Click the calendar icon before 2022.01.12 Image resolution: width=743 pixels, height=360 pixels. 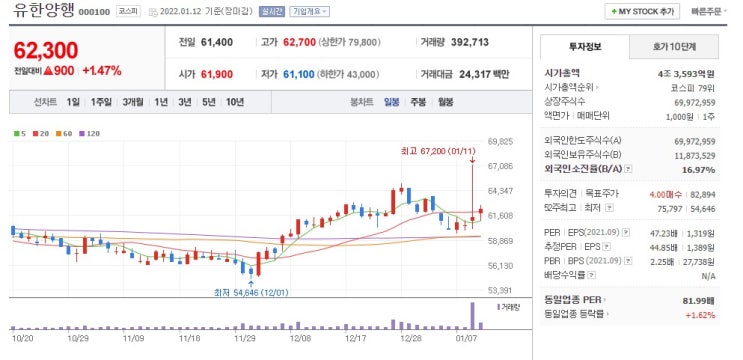click(x=153, y=12)
